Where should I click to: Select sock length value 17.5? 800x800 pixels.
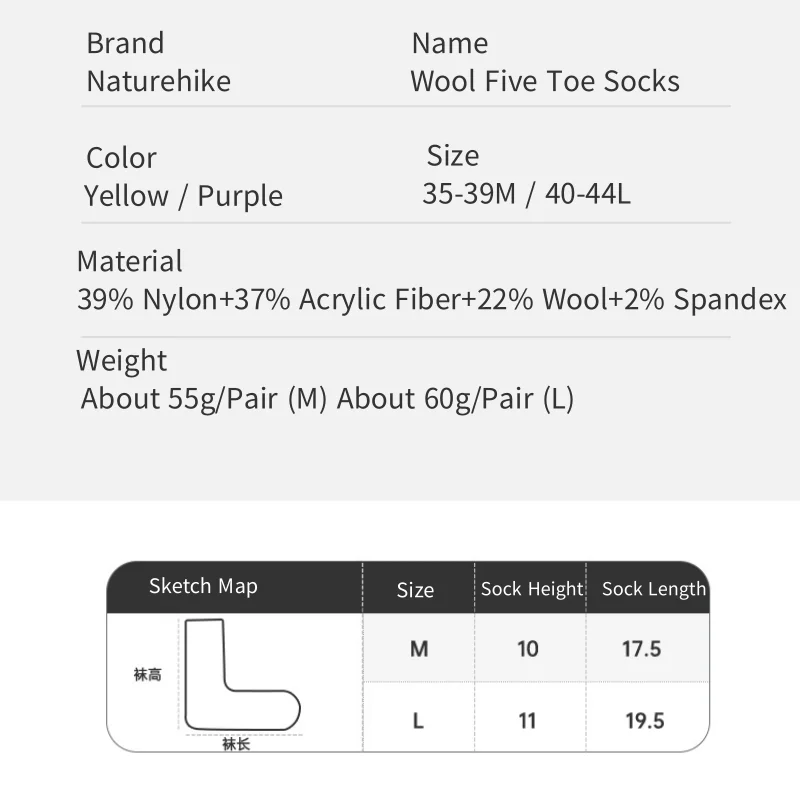pyautogui.click(x=642, y=649)
